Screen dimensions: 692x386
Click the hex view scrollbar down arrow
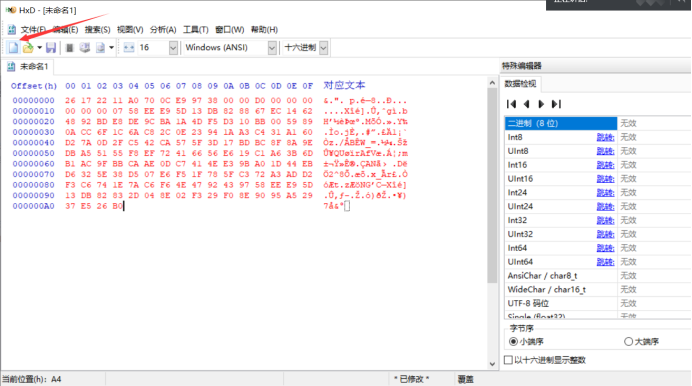tap(493, 364)
